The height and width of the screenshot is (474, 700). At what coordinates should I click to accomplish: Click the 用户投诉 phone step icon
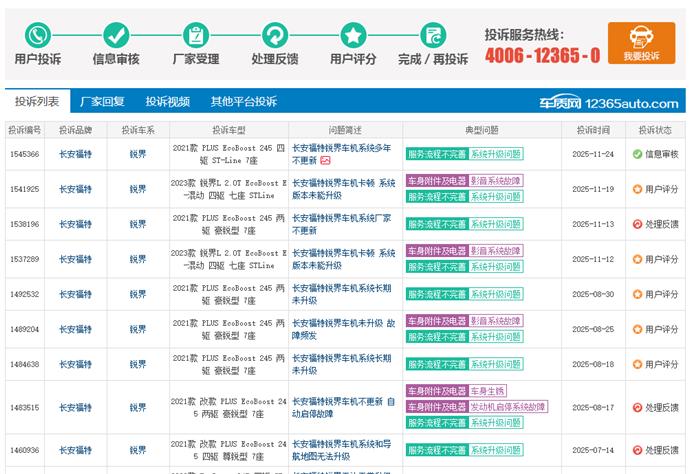tap(38, 35)
